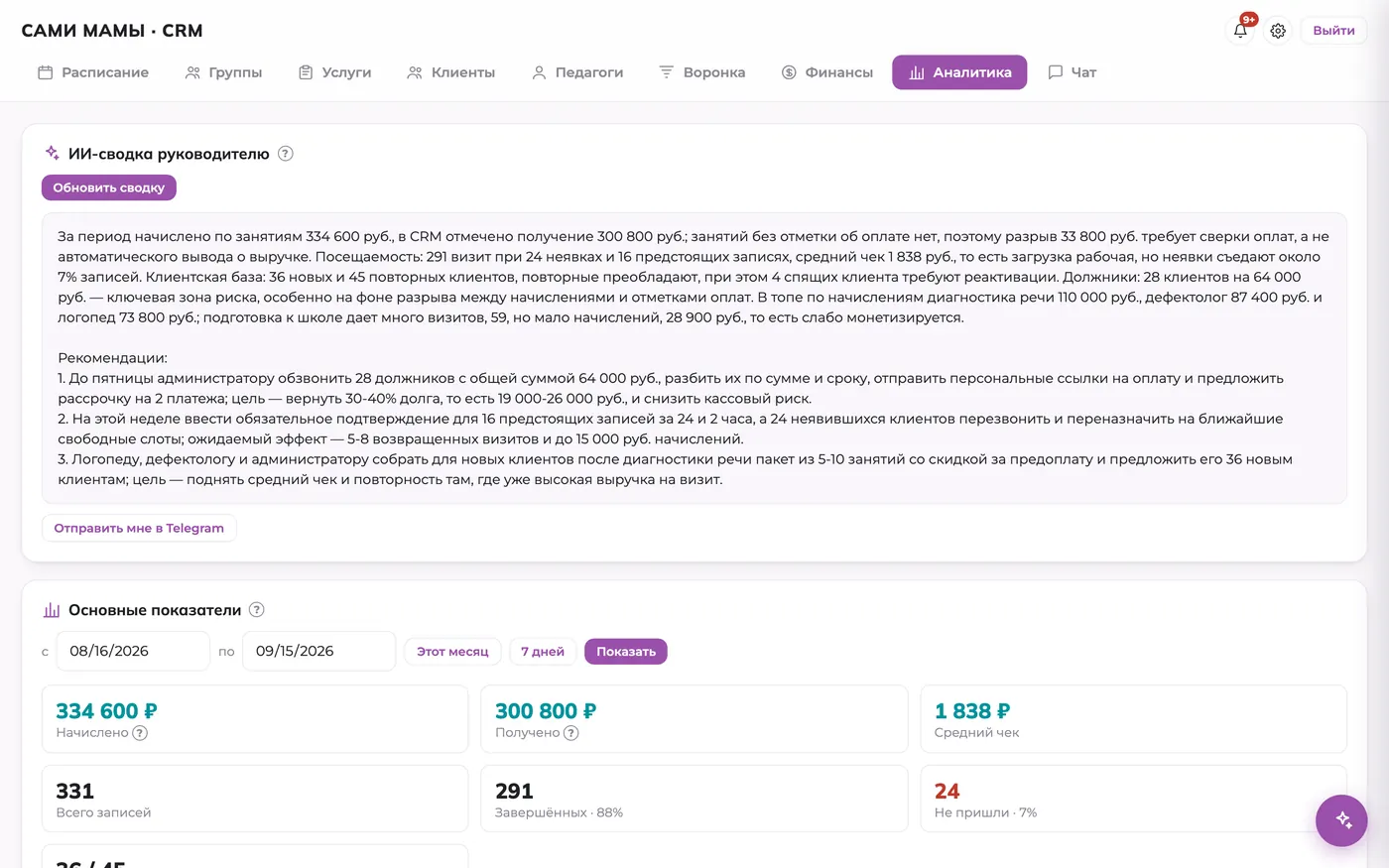Screen dimensions: 1389x868
Task: Switch to the Группы tab
Action: [223, 72]
